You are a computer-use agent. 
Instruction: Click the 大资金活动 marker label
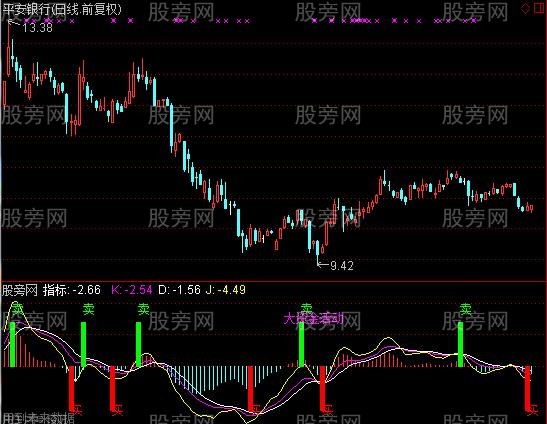314,319
